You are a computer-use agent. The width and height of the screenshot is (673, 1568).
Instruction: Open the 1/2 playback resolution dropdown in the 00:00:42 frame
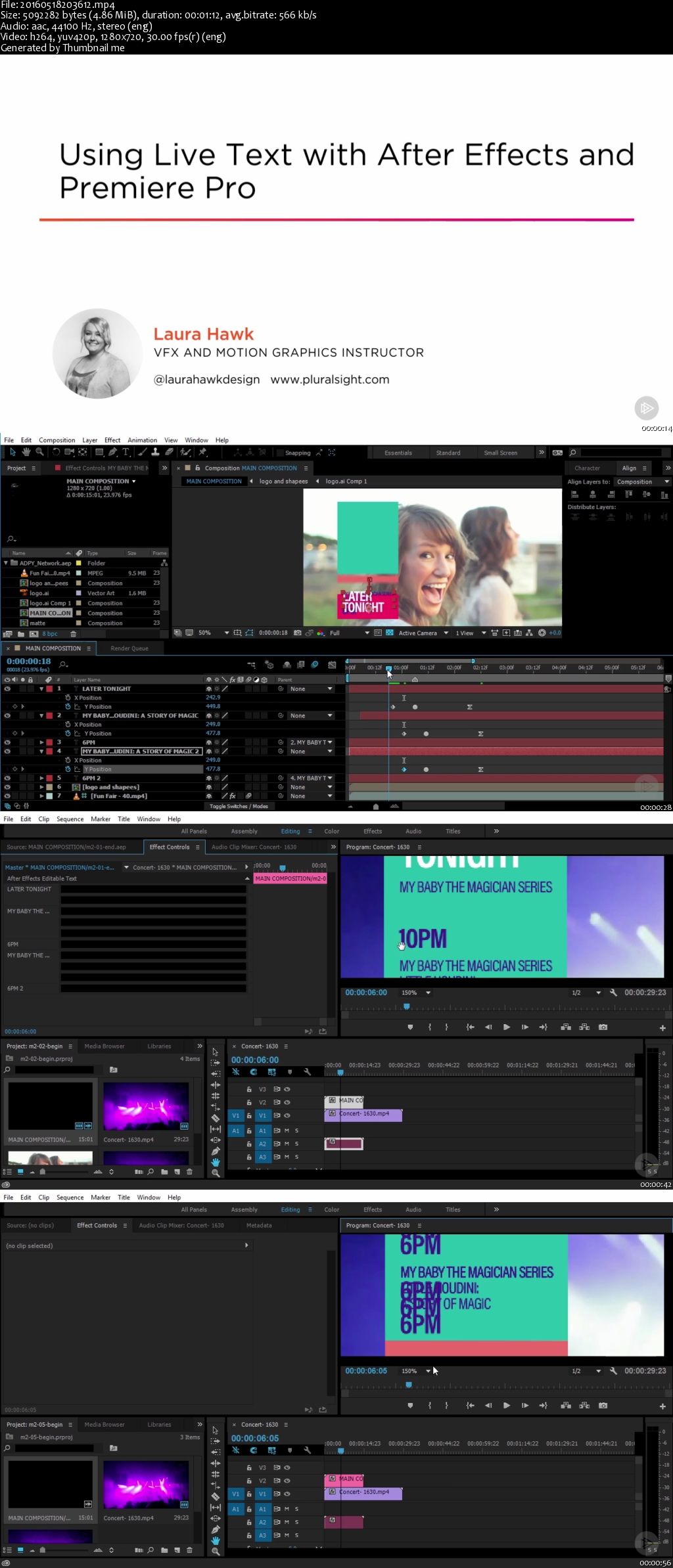point(586,993)
